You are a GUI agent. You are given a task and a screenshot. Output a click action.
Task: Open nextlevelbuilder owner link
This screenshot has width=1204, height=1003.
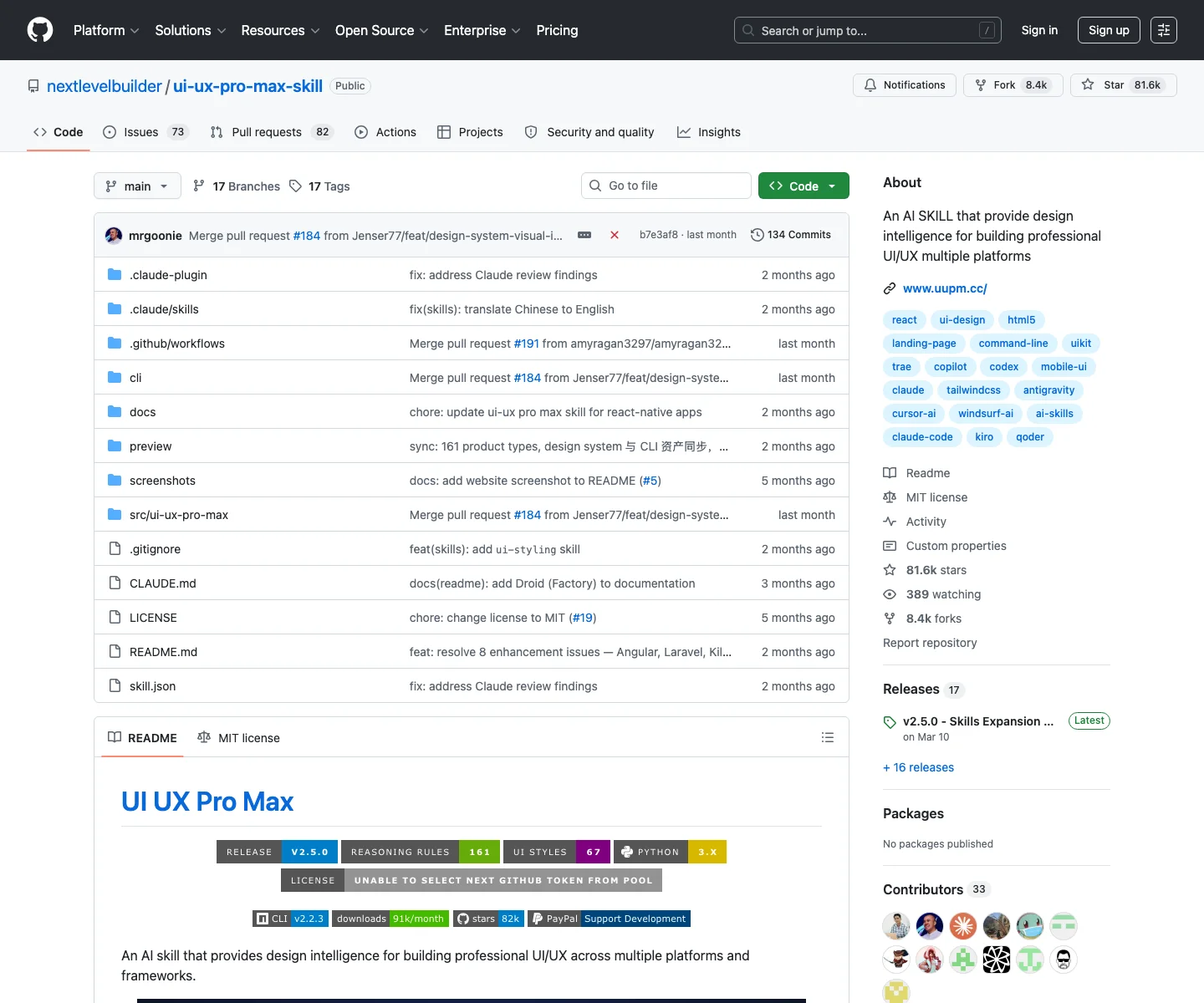[x=105, y=86]
